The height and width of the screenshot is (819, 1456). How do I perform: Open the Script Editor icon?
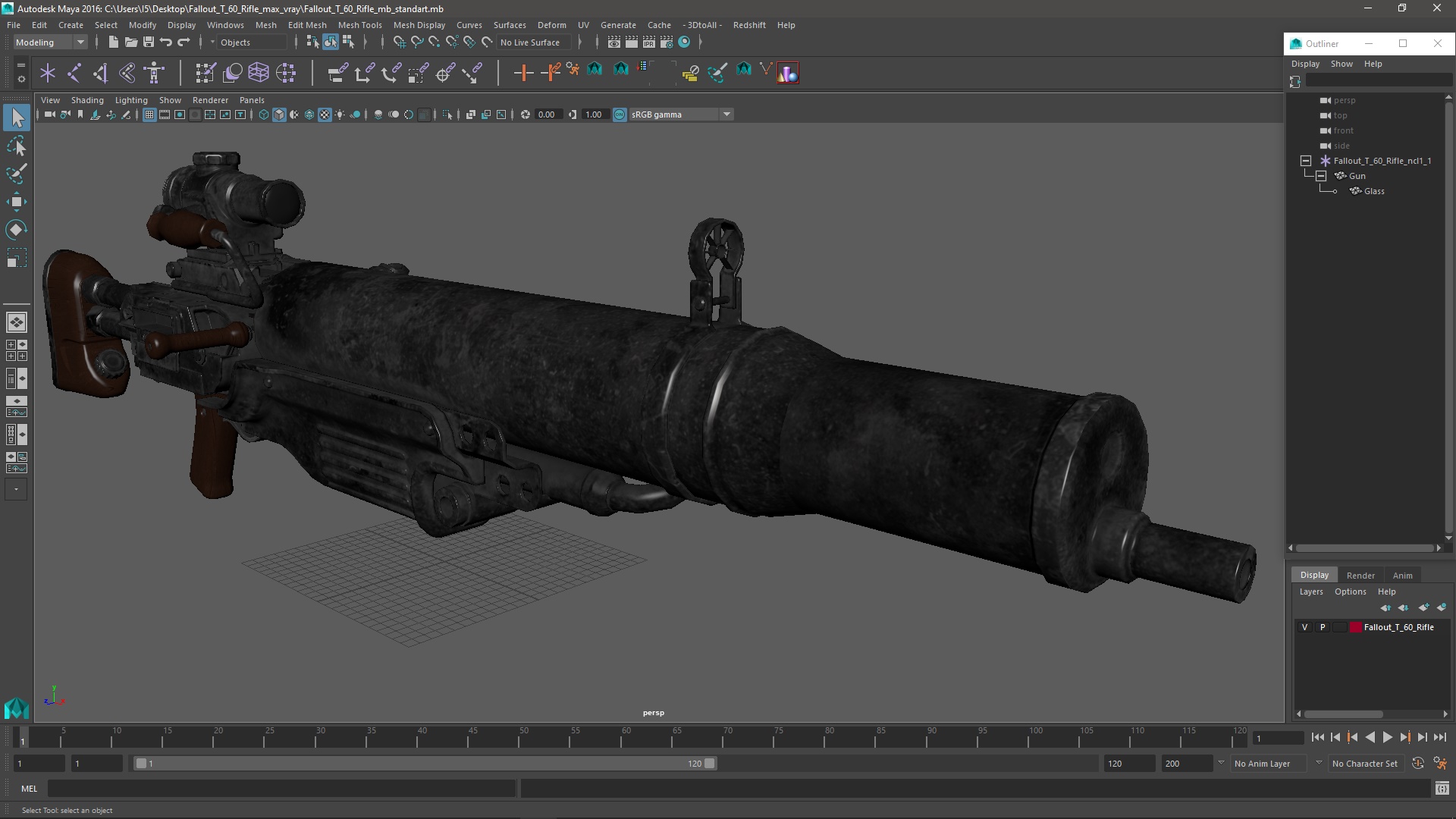[1442, 789]
